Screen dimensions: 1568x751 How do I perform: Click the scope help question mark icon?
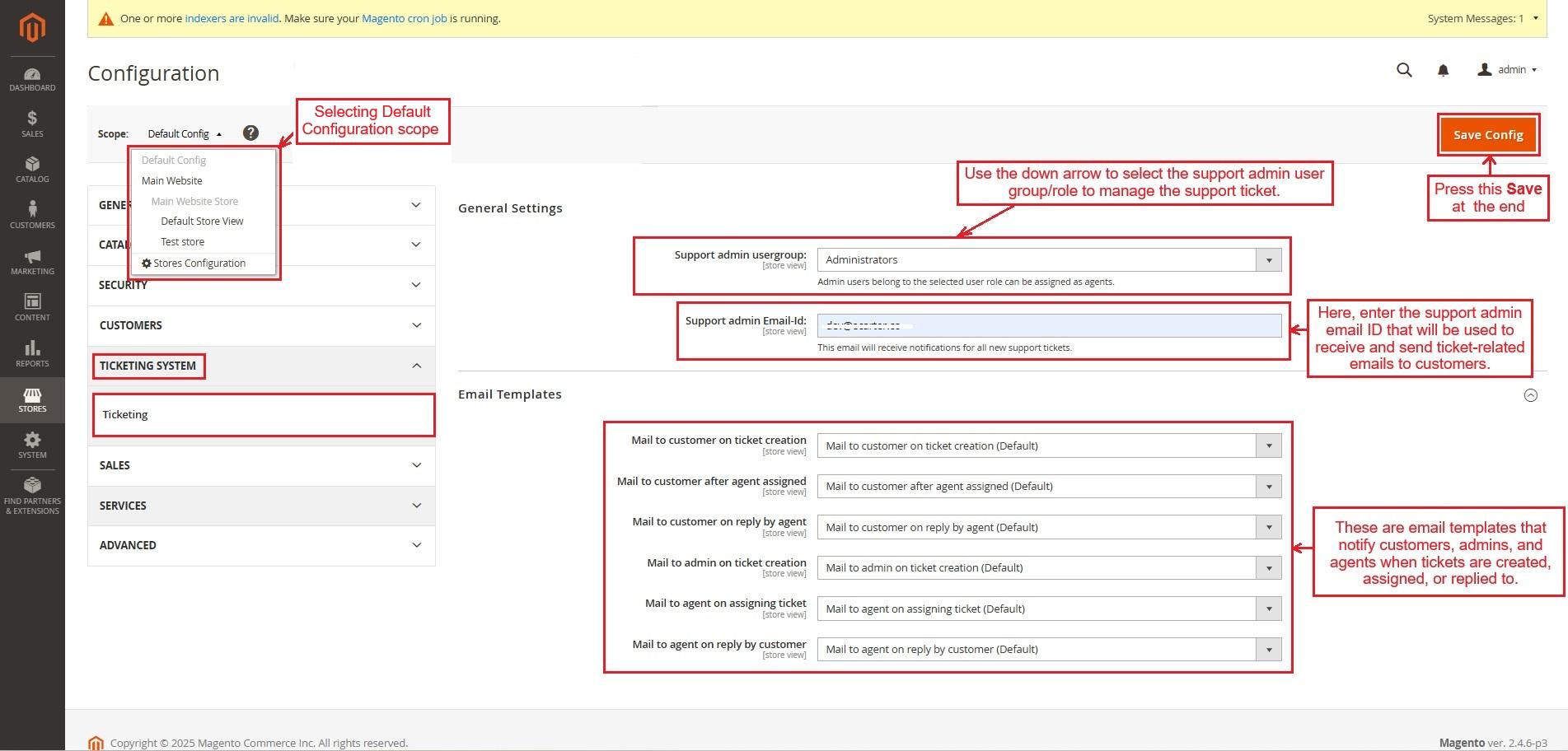click(250, 133)
